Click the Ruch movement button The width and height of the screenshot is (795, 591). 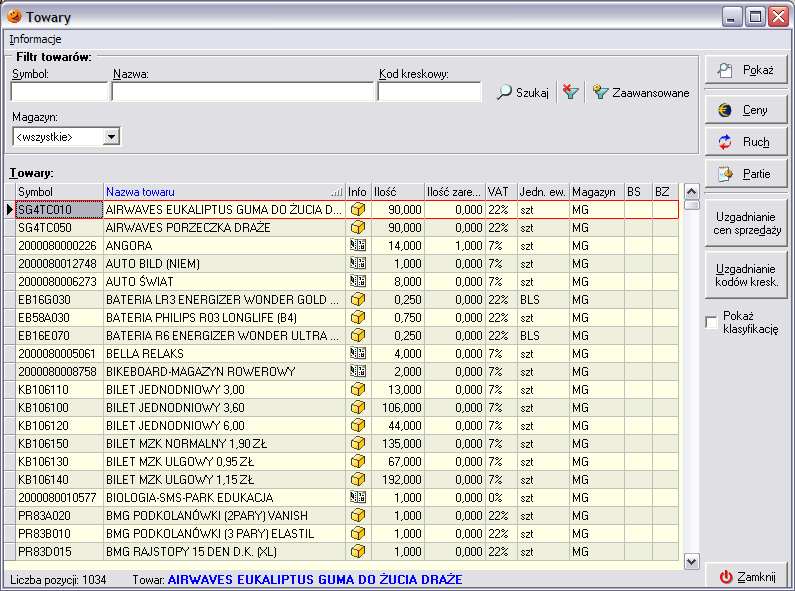tap(746, 142)
